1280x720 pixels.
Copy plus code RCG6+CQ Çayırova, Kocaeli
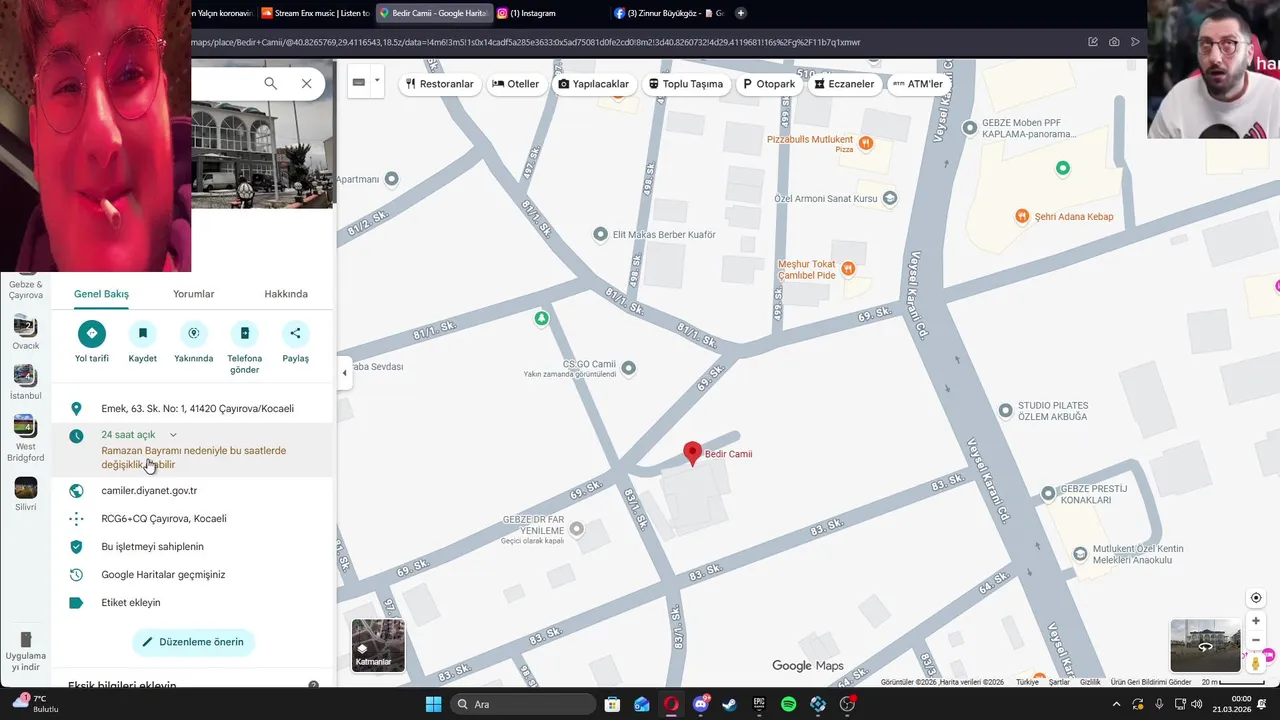click(164, 519)
